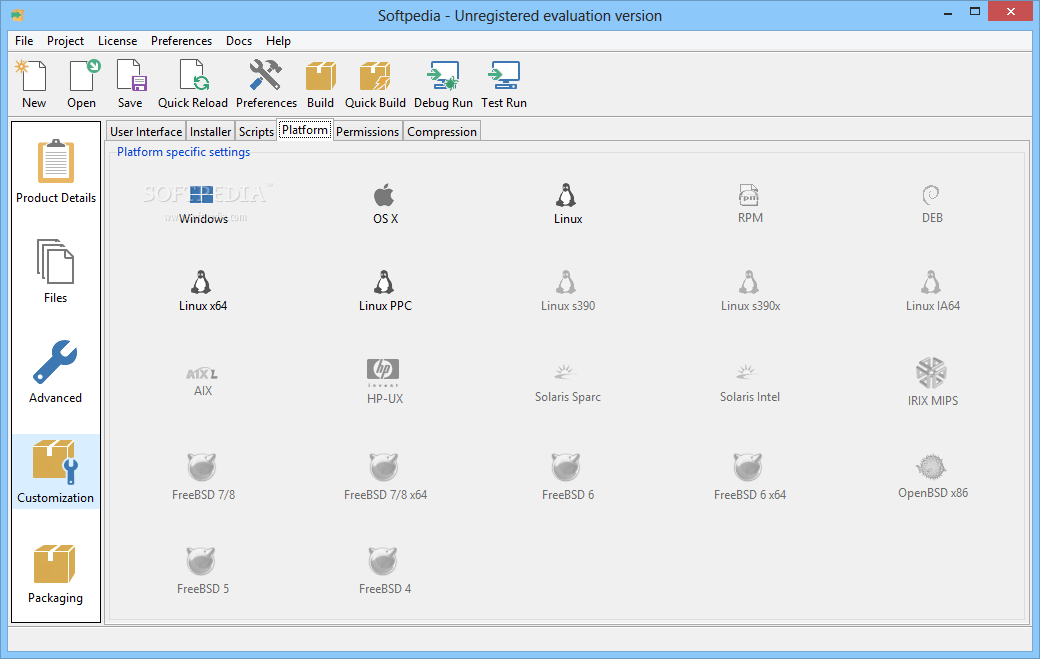Viewport: 1040px width, 659px height.
Task: Choose the FreeBSD 6 platform
Action: pyautogui.click(x=568, y=477)
